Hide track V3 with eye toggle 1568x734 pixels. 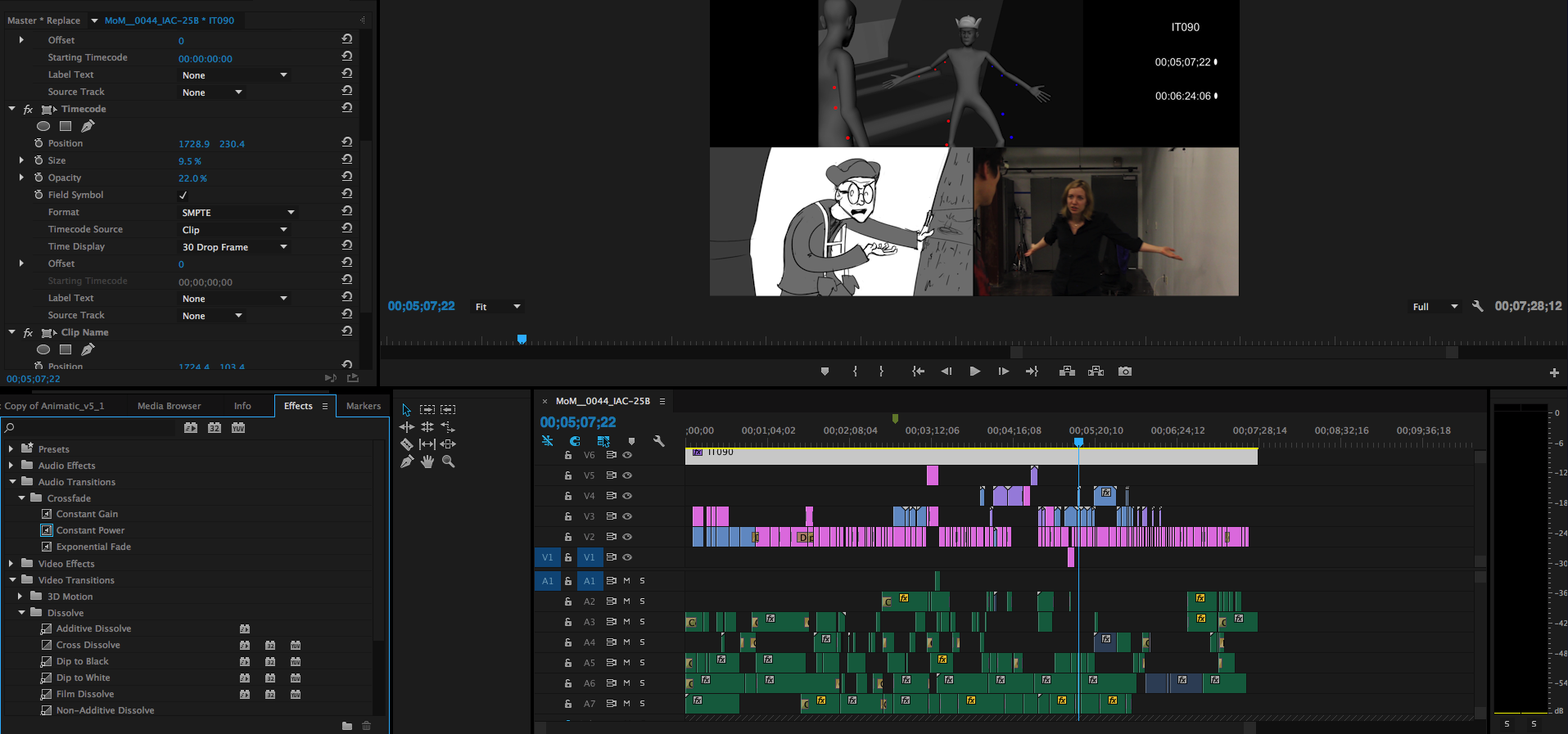(627, 516)
